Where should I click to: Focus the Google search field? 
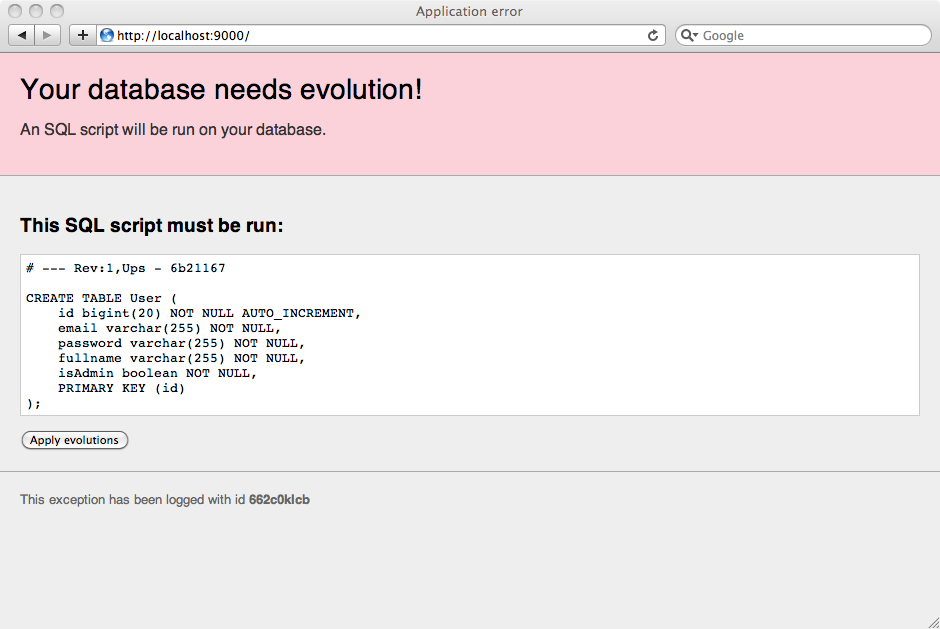click(810, 35)
